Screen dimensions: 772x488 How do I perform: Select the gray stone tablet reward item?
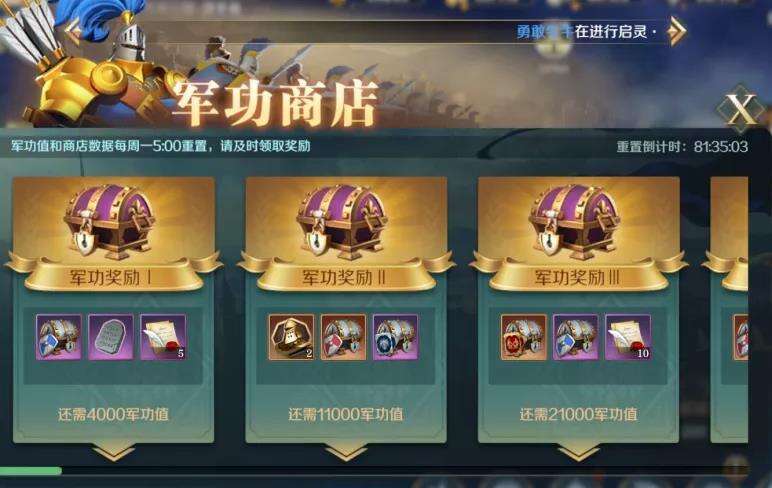point(111,337)
